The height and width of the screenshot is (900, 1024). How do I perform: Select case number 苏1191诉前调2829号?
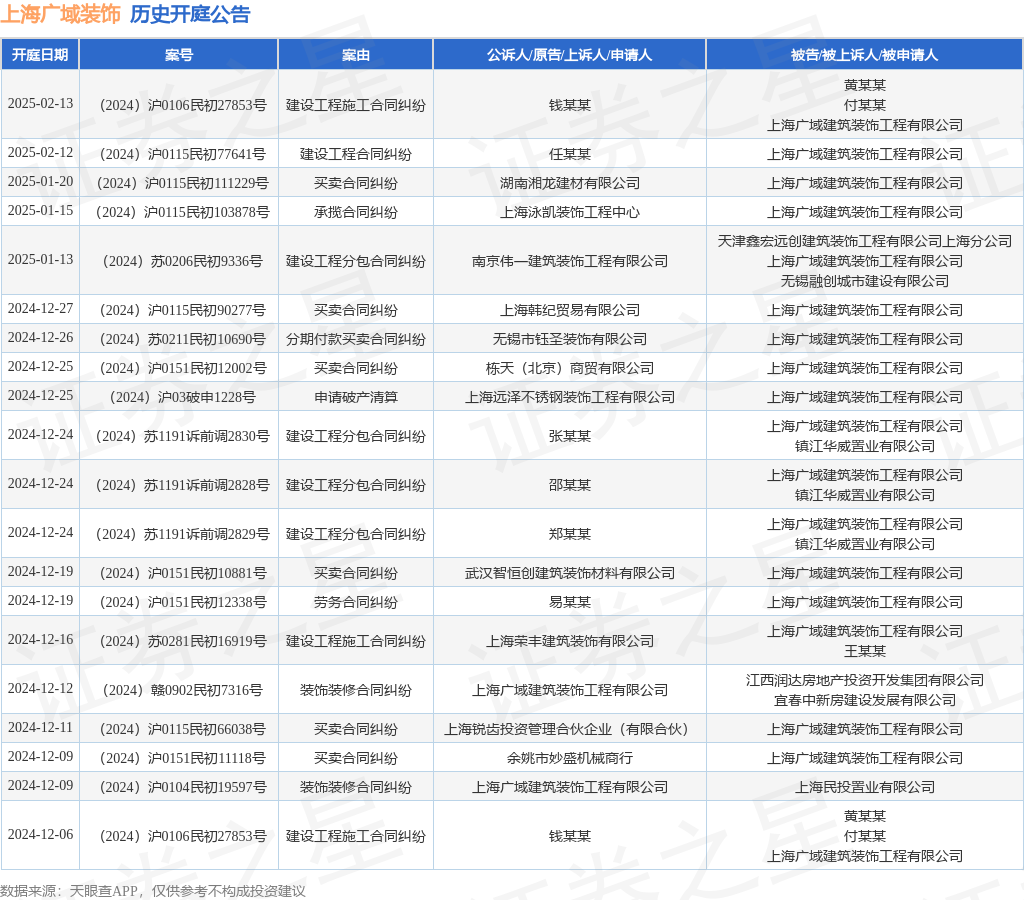coord(183,534)
